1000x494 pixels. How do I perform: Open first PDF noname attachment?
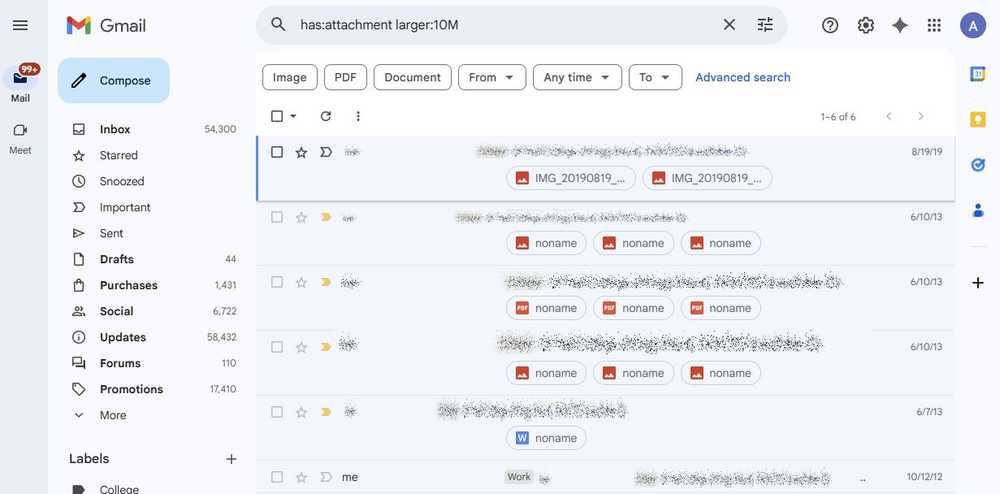click(x=546, y=308)
